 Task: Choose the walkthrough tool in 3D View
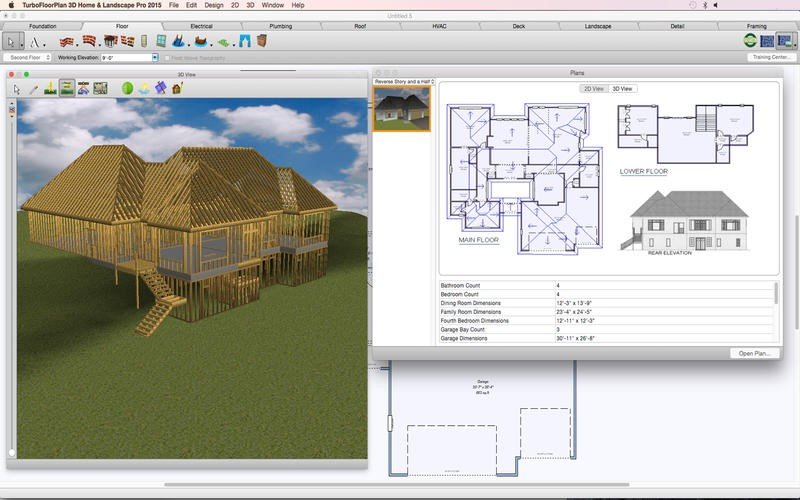pyautogui.click(x=50, y=88)
